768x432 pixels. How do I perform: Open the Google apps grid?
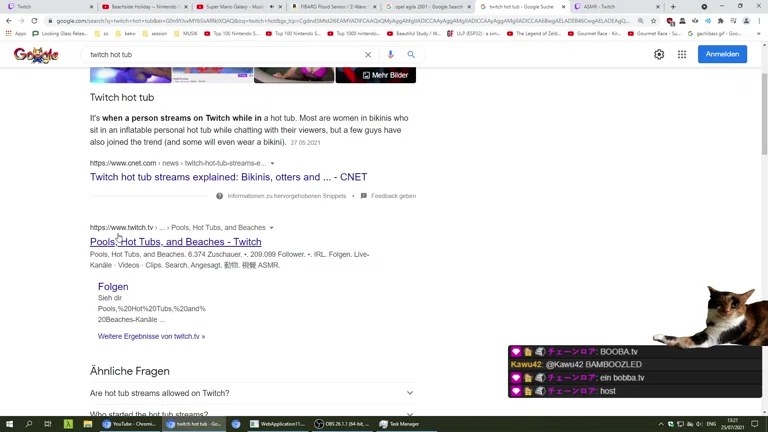682,55
